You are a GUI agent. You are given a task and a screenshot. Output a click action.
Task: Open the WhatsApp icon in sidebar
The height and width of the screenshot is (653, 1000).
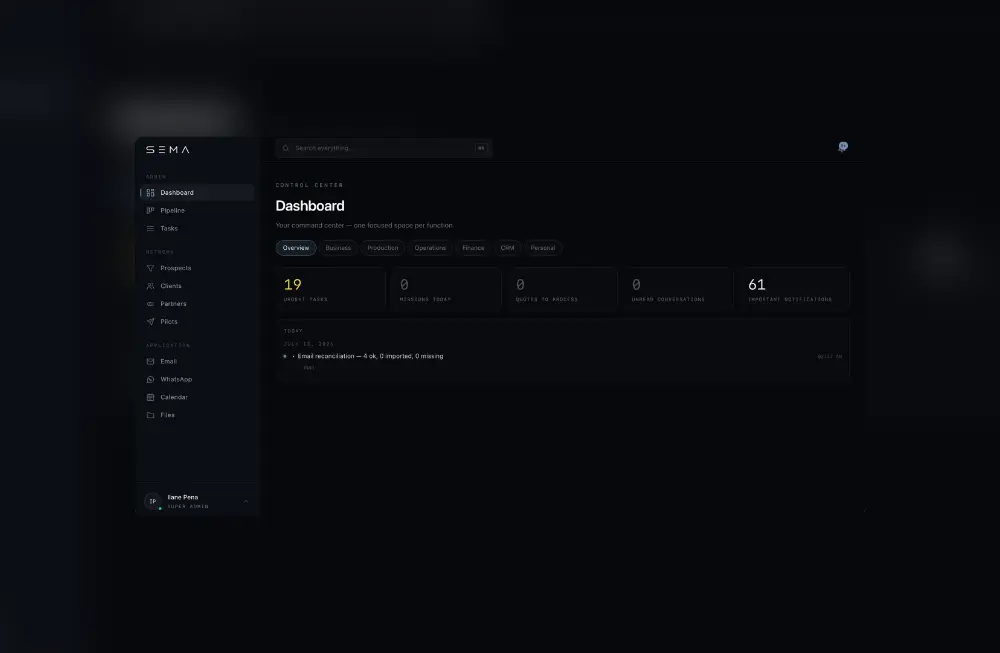[x=151, y=379]
